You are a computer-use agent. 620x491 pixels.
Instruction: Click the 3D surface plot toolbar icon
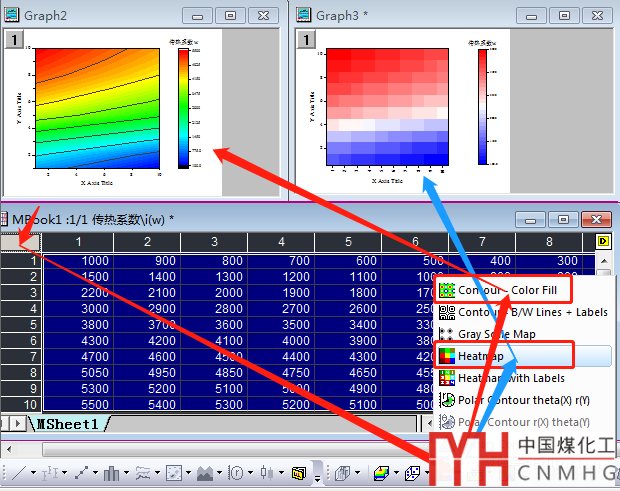(381, 472)
